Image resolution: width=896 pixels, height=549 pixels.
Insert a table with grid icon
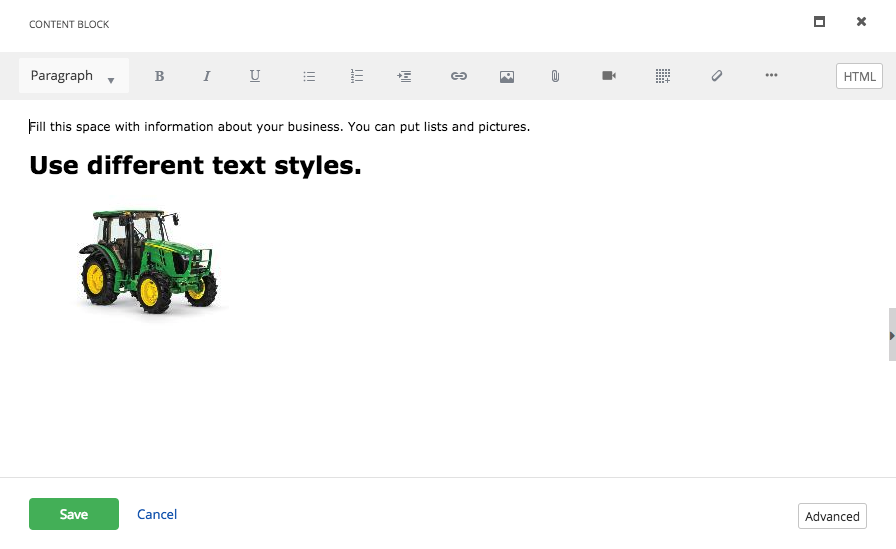click(662, 76)
